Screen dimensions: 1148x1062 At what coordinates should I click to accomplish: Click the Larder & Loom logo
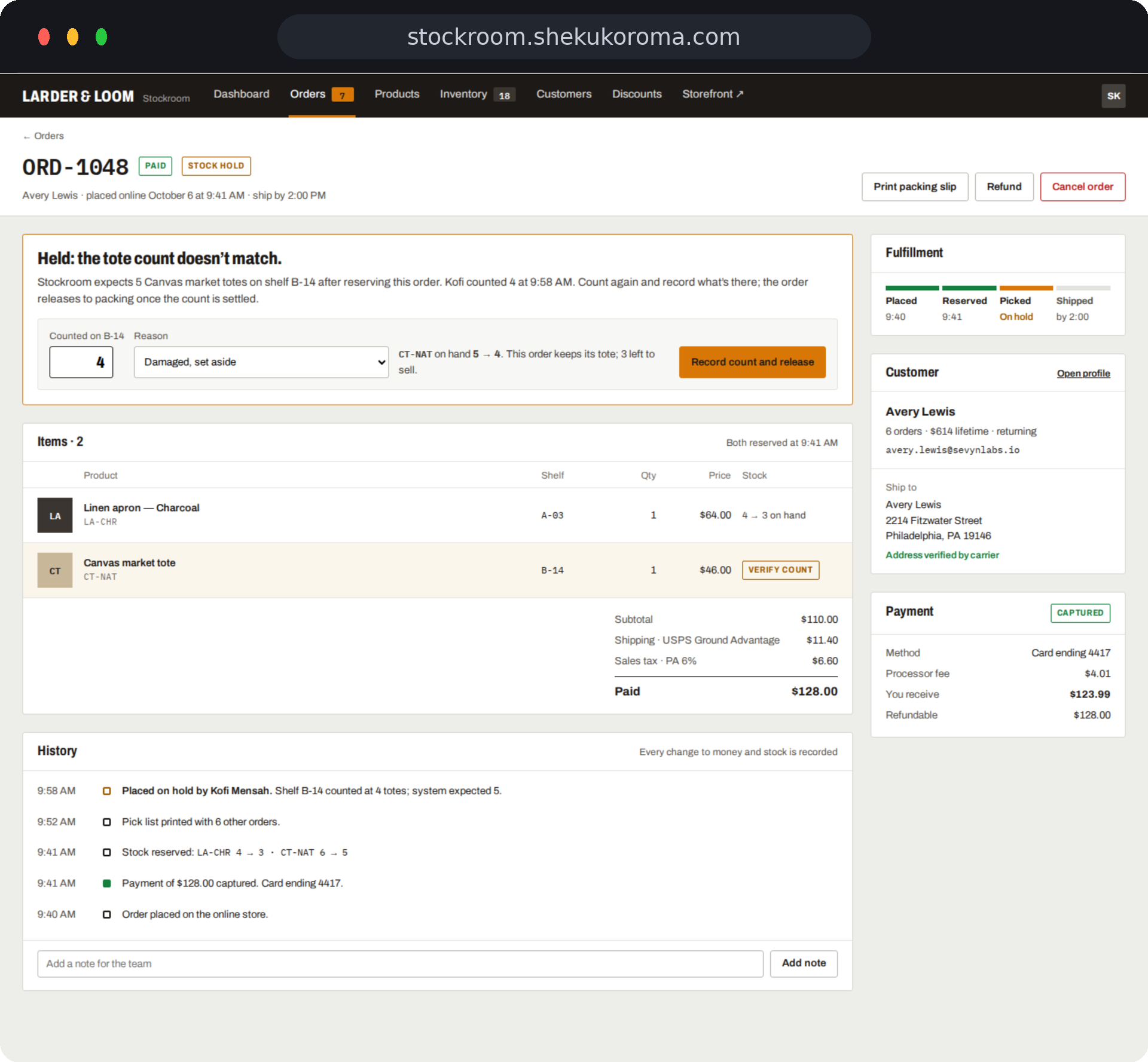pyautogui.click(x=78, y=96)
